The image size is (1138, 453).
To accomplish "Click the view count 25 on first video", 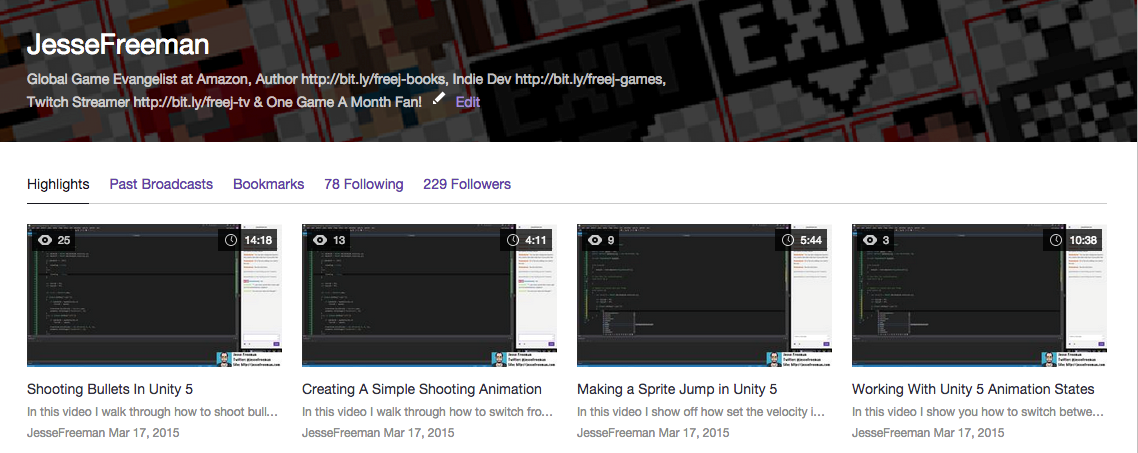I will point(65,240).
